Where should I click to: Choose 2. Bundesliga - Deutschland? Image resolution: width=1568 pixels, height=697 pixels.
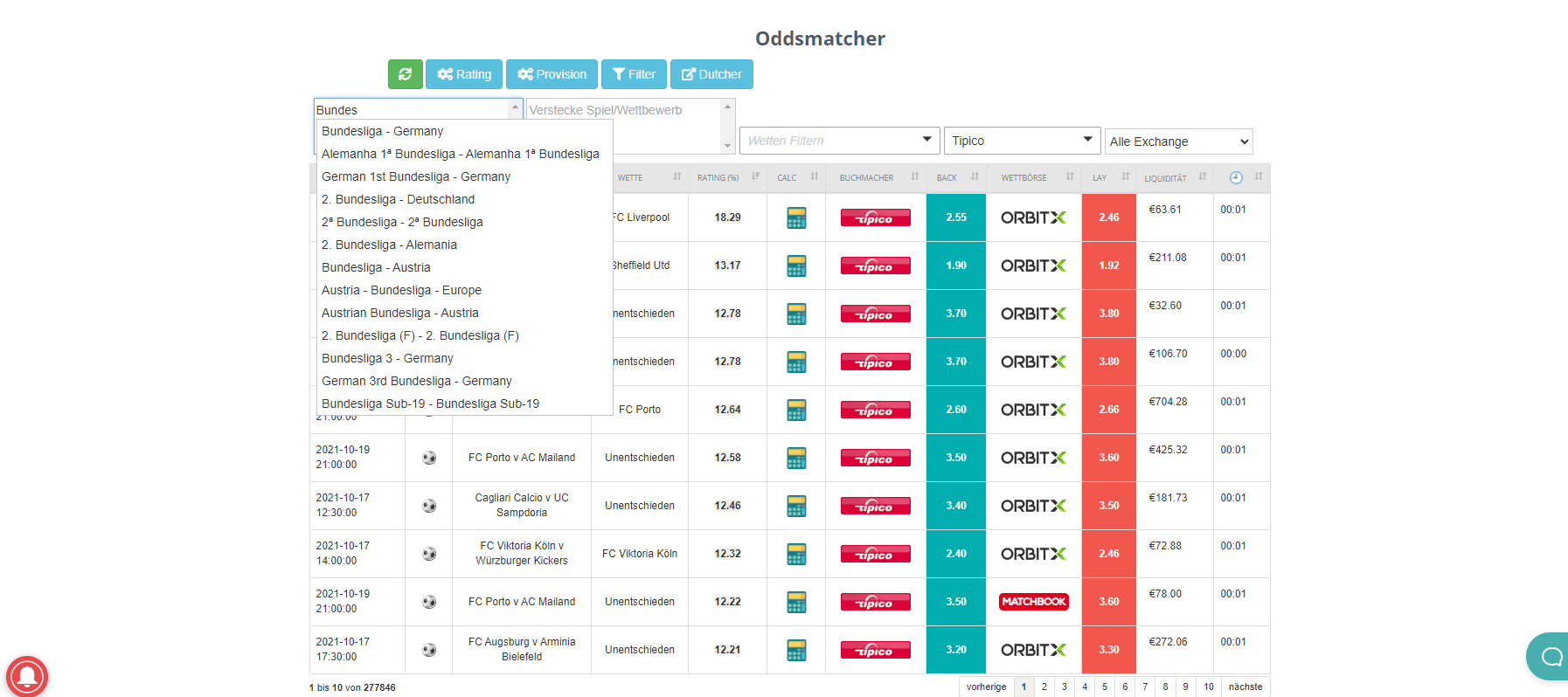[x=464, y=199]
